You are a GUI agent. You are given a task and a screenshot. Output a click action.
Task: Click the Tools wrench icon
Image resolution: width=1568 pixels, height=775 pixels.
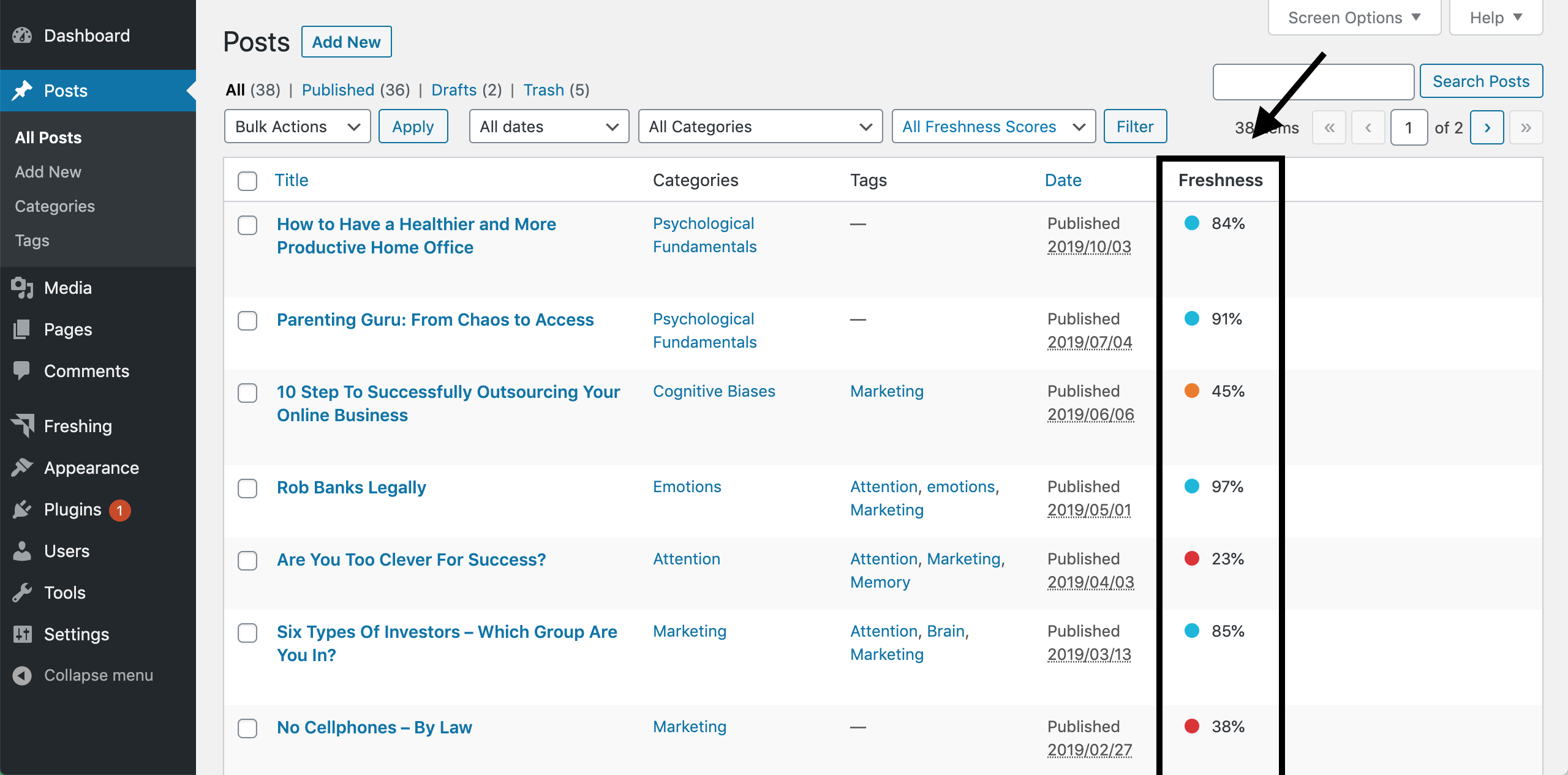tap(22, 593)
